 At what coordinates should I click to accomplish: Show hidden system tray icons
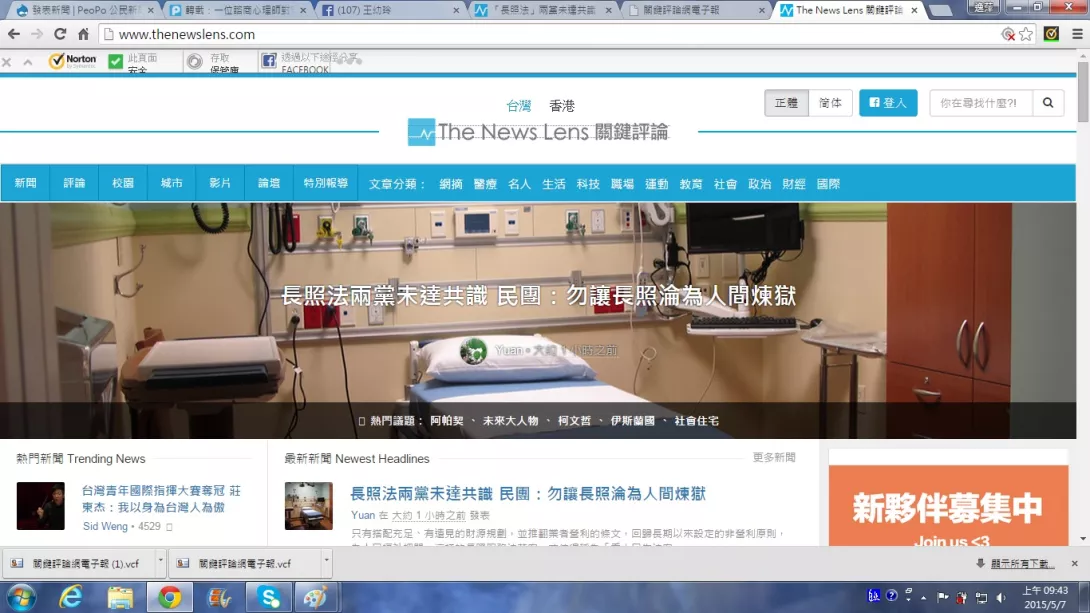click(x=924, y=598)
